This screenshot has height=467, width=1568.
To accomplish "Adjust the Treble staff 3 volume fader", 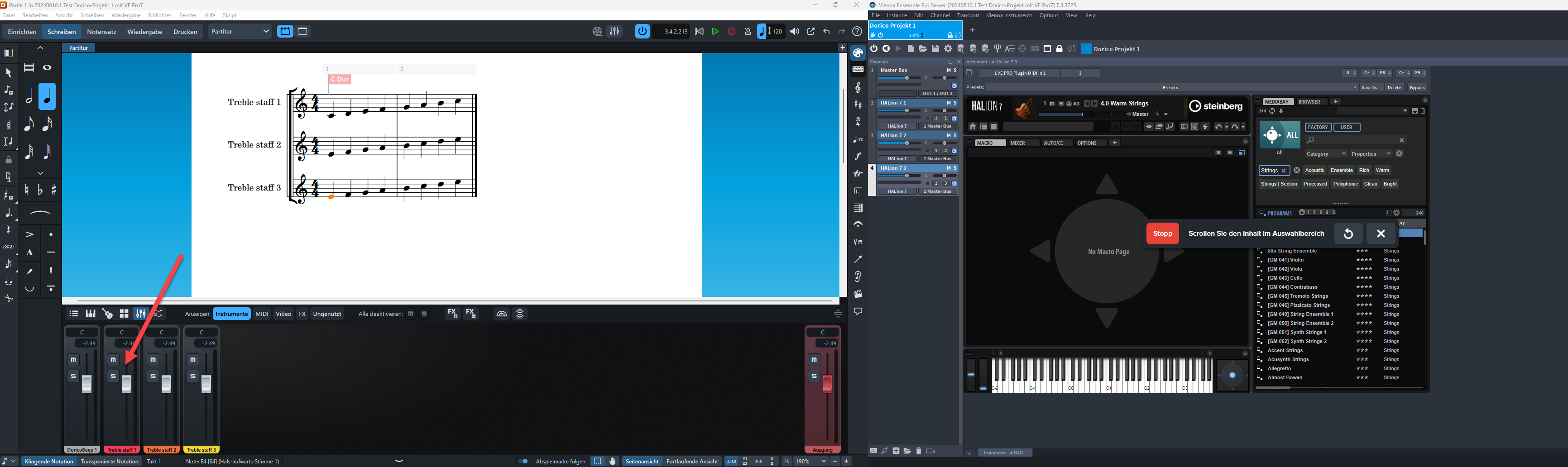I will click(x=206, y=384).
